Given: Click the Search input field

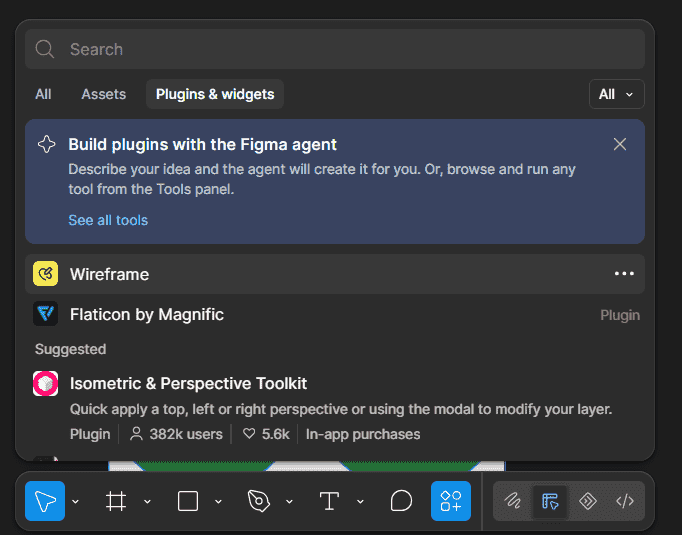Looking at the screenshot, I should click(335, 49).
